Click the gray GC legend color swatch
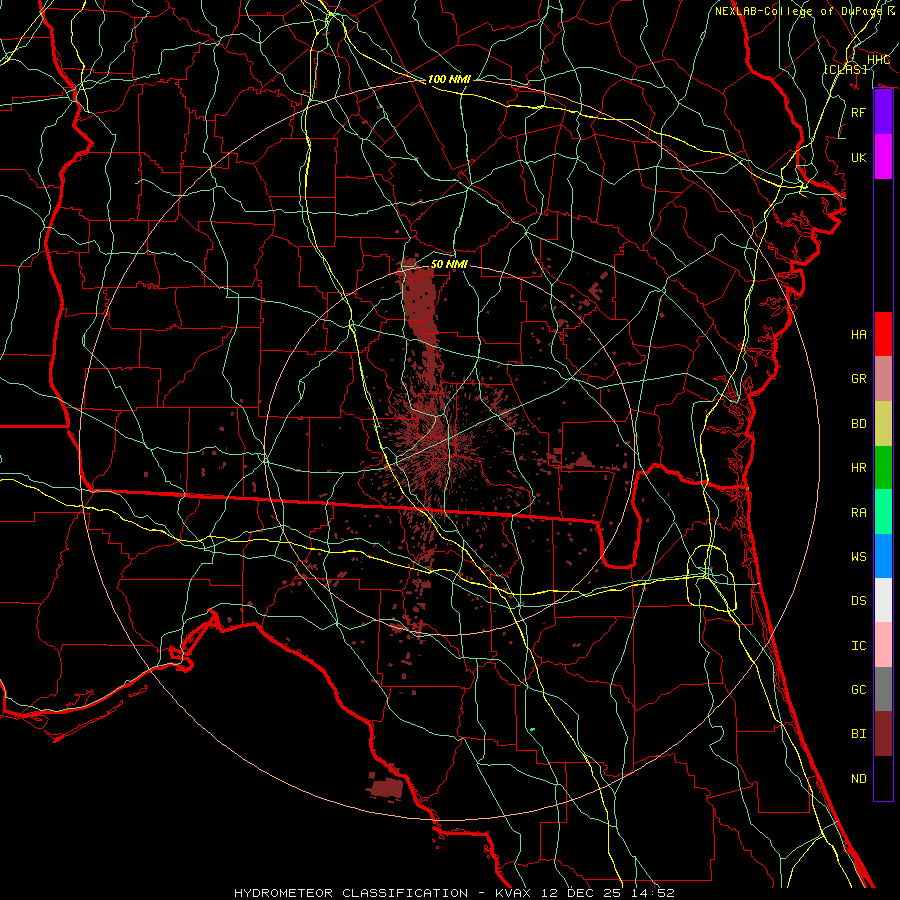 (883, 689)
